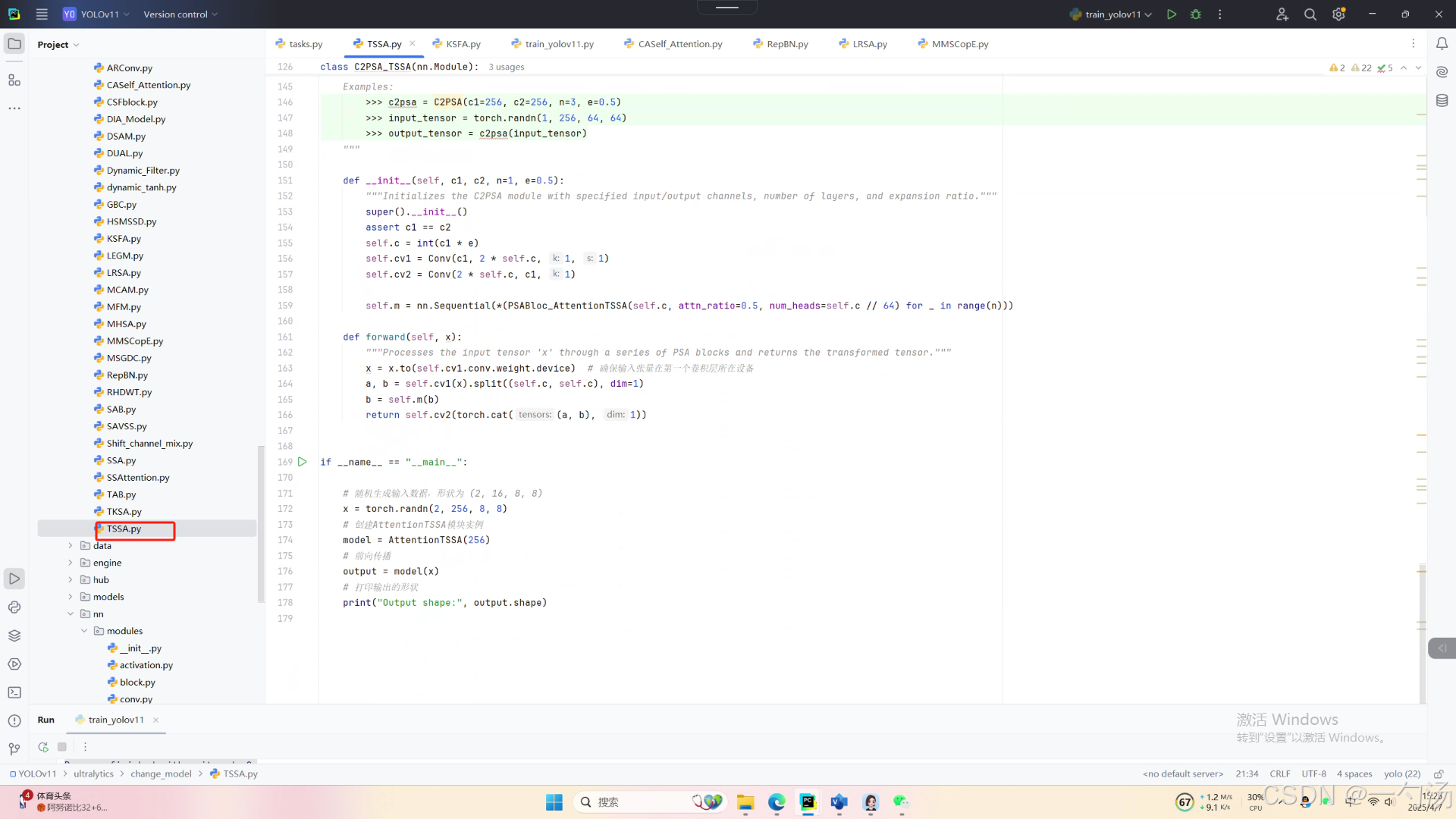Screen dimensions: 1456x819
Task: Click the run gutter arrow at line 169
Action: pos(303,462)
